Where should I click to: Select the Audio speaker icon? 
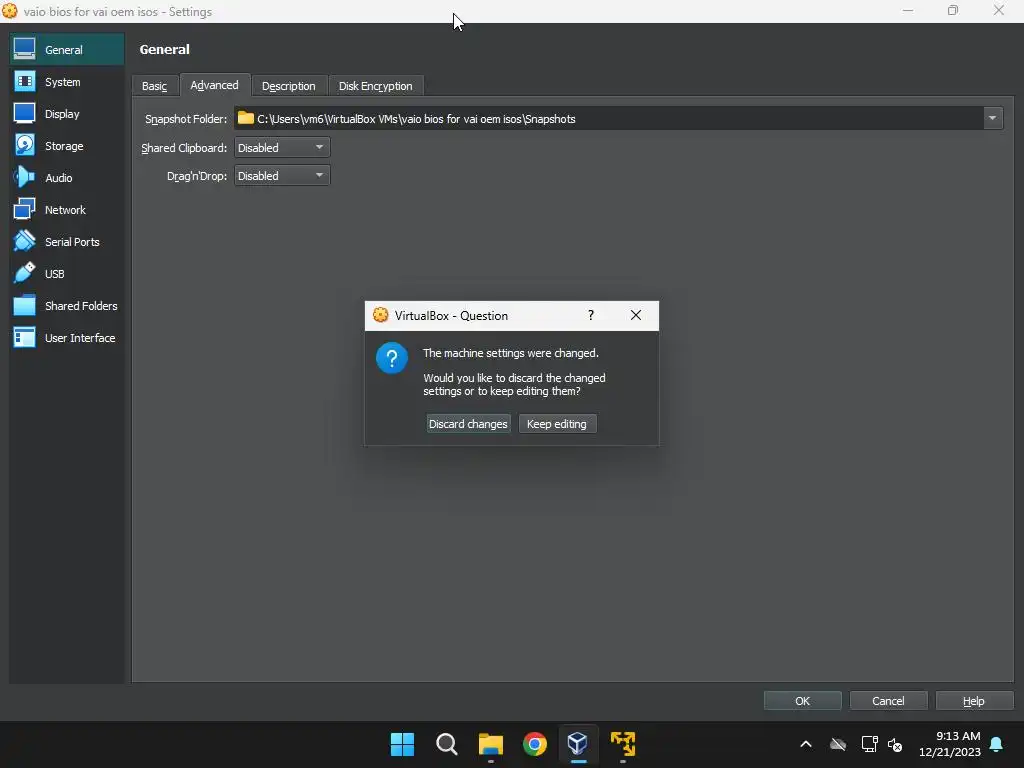click(x=25, y=178)
